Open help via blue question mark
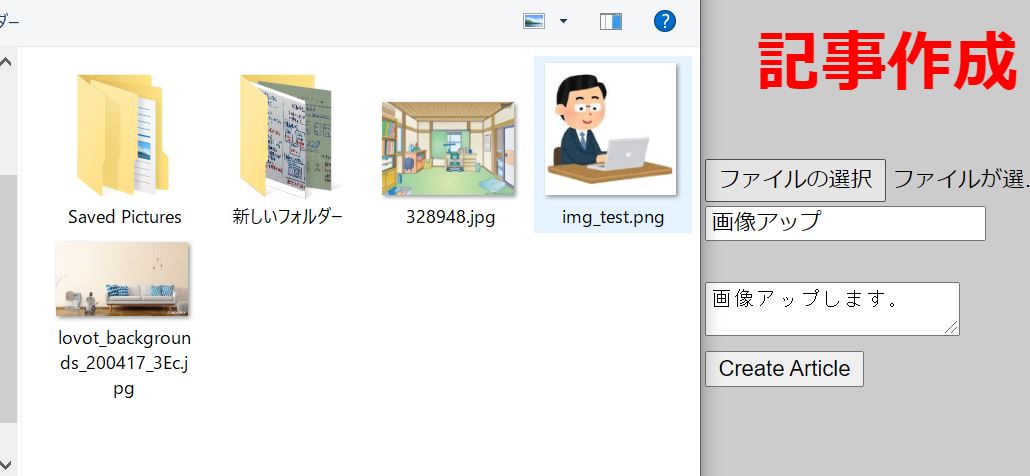 pyautogui.click(x=665, y=22)
